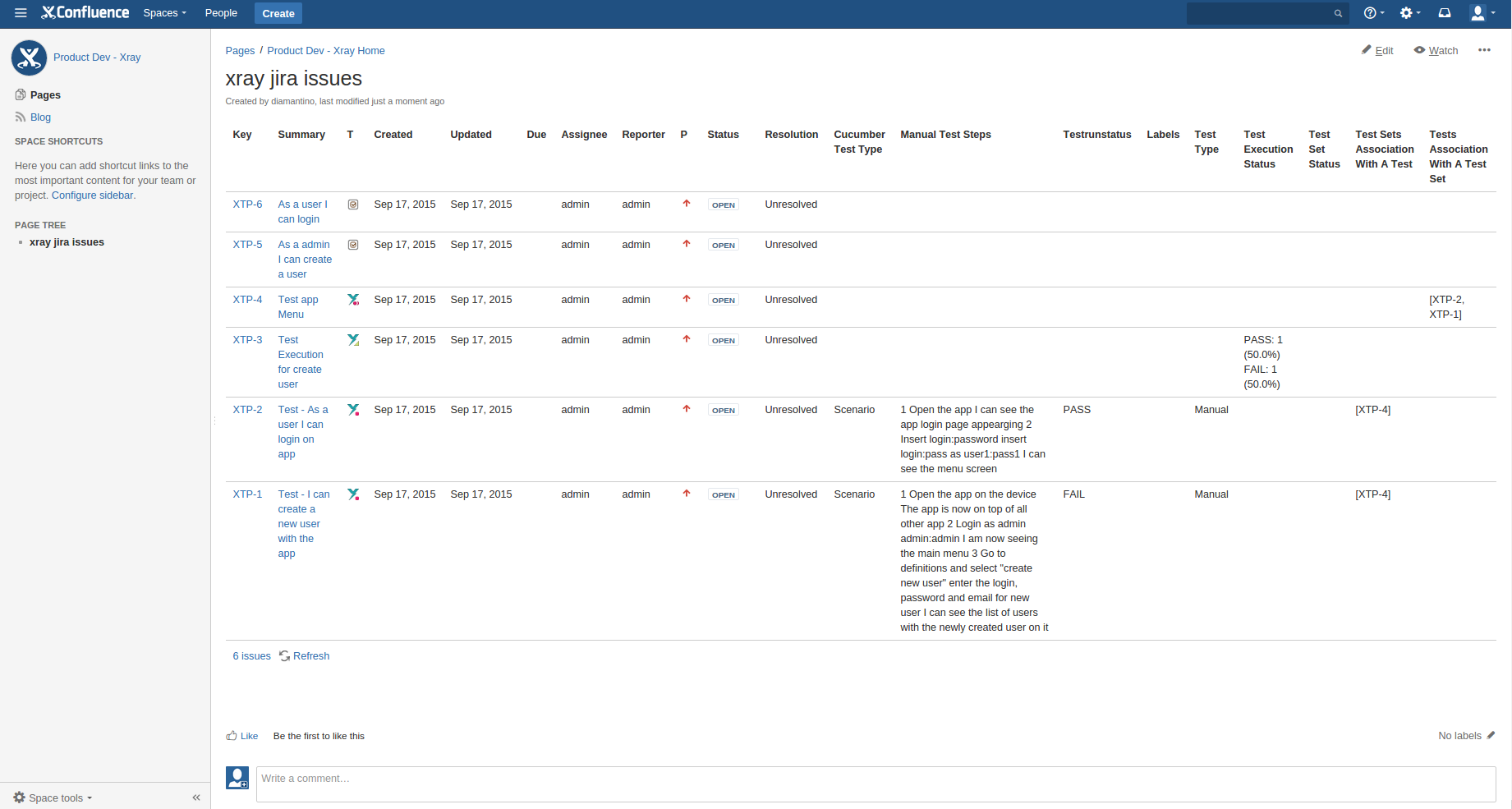Open As a admin I can create a user
The width and height of the screenshot is (1512, 809).
point(305,260)
